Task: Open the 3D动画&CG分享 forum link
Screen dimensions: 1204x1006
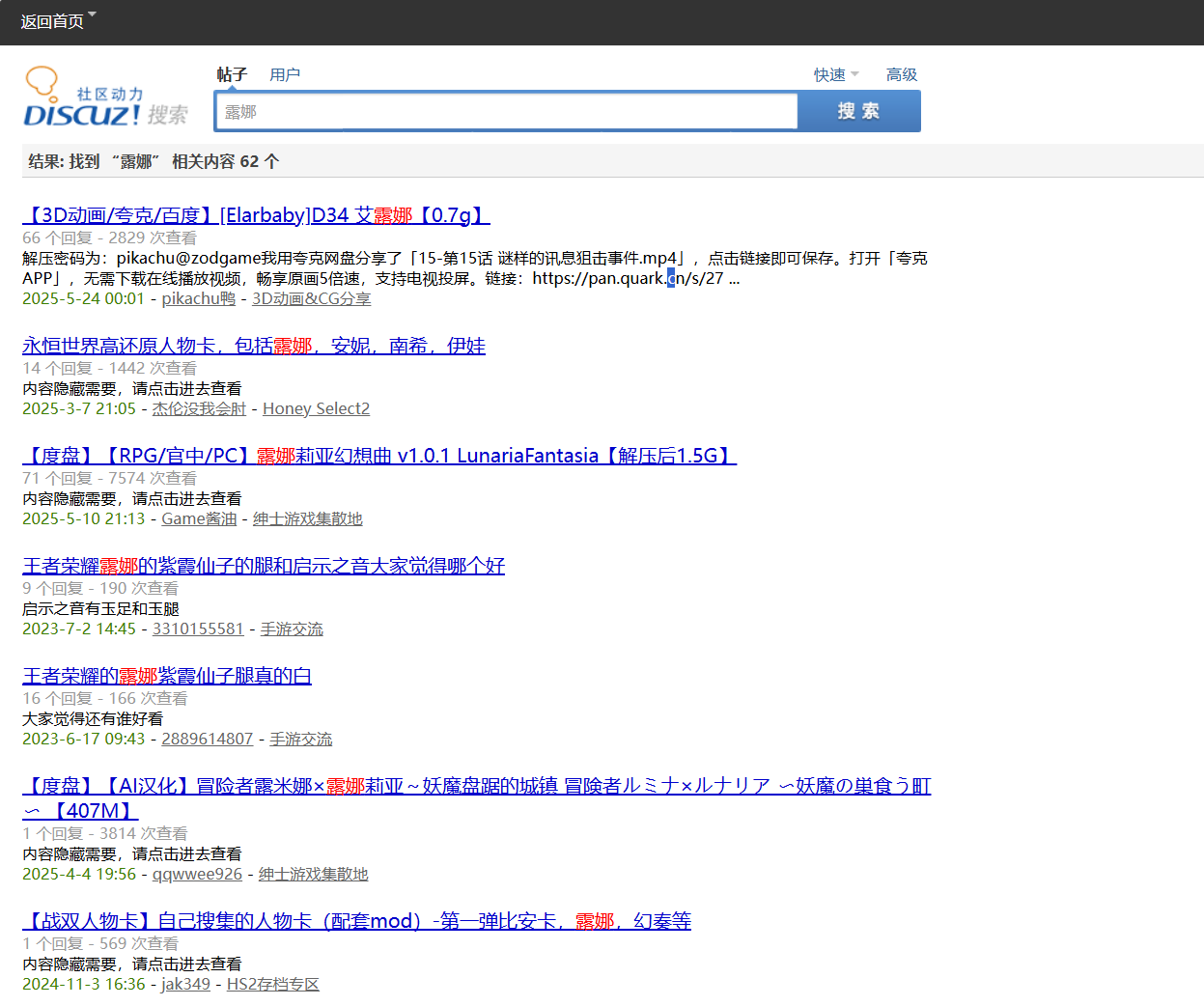Action: point(312,299)
